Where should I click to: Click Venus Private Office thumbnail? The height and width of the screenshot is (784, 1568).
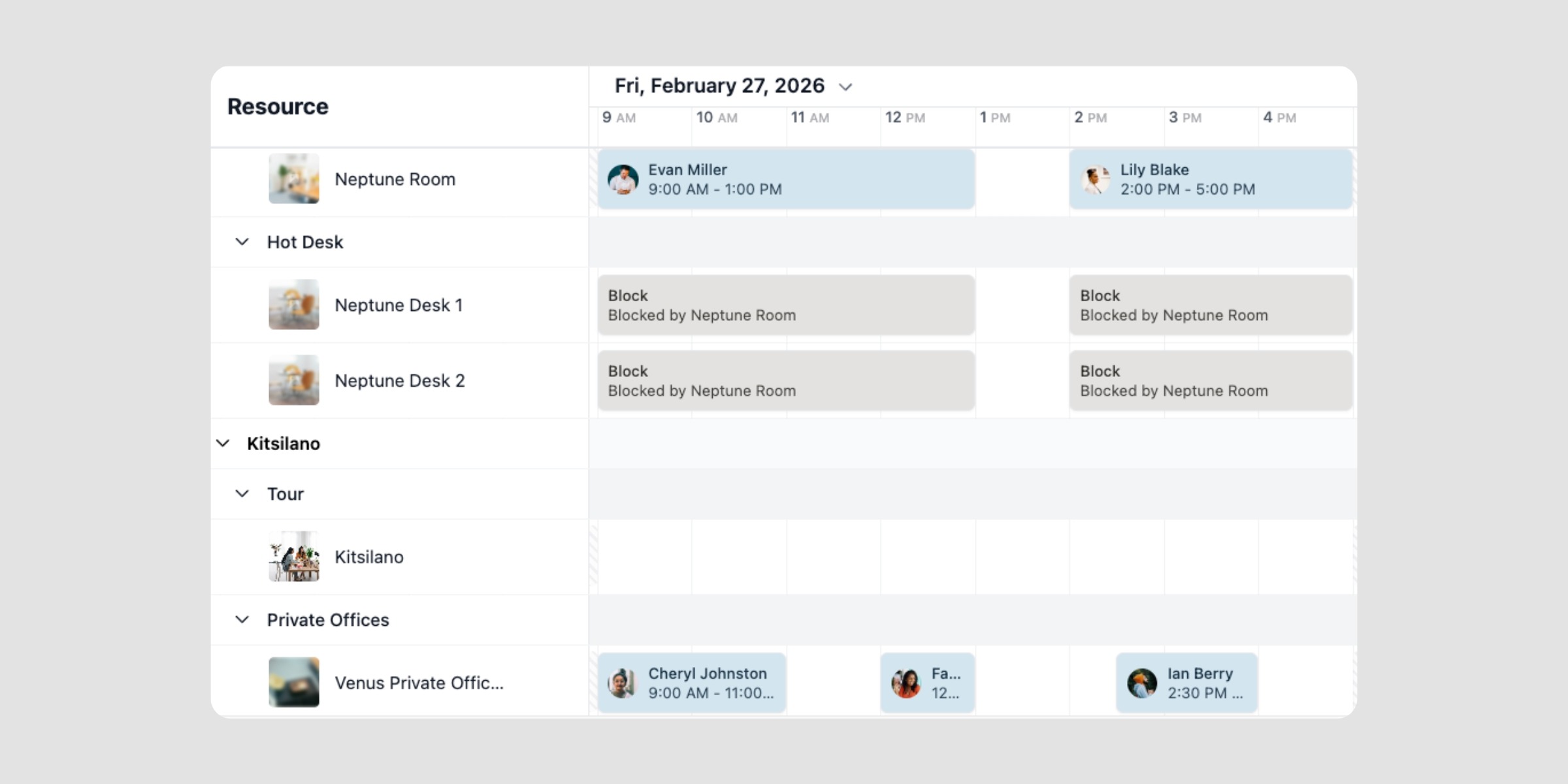[294, 682]
